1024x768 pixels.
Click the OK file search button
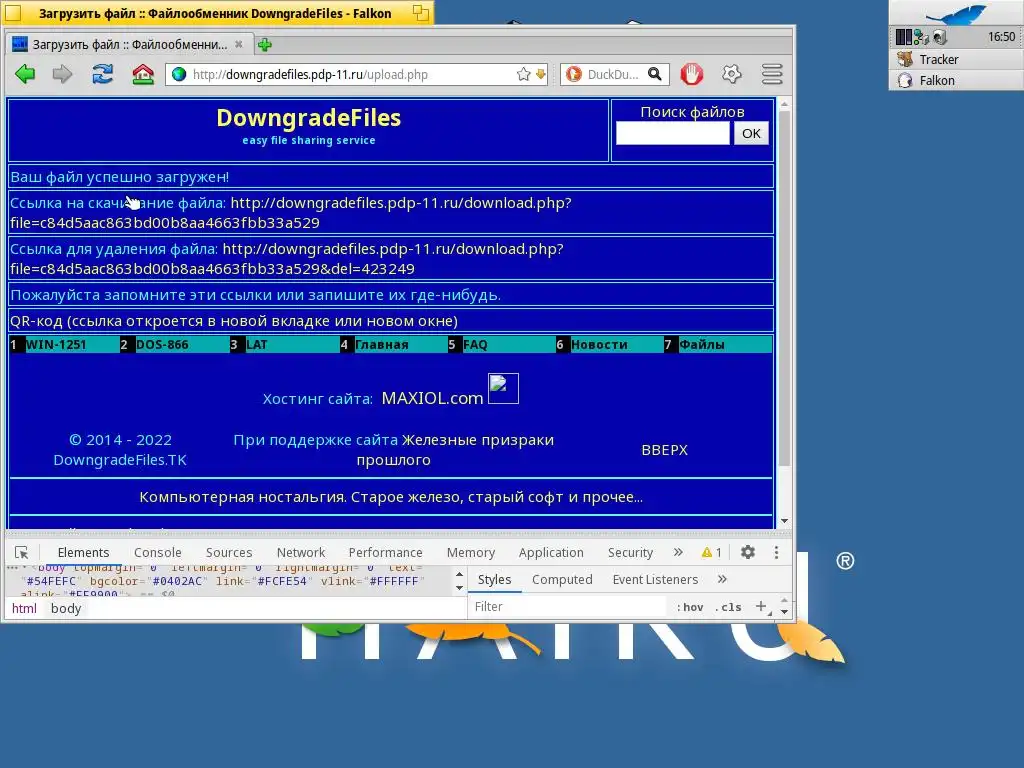point(751,133)
